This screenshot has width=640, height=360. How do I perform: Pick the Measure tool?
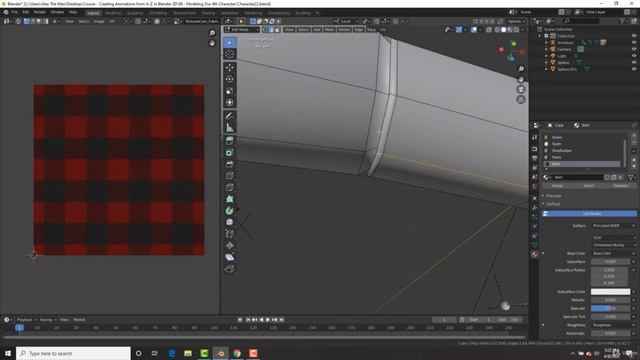pyautogui.click(x=230, y=128)
